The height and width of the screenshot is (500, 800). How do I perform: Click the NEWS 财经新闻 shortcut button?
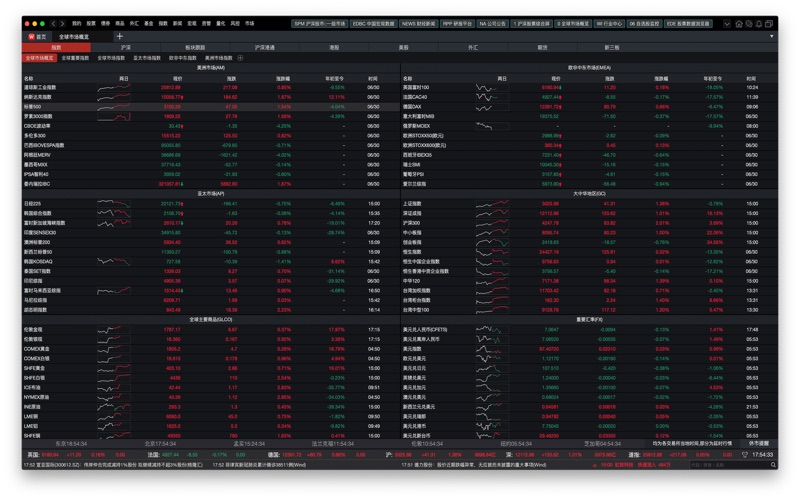click(x=417, y=23)
